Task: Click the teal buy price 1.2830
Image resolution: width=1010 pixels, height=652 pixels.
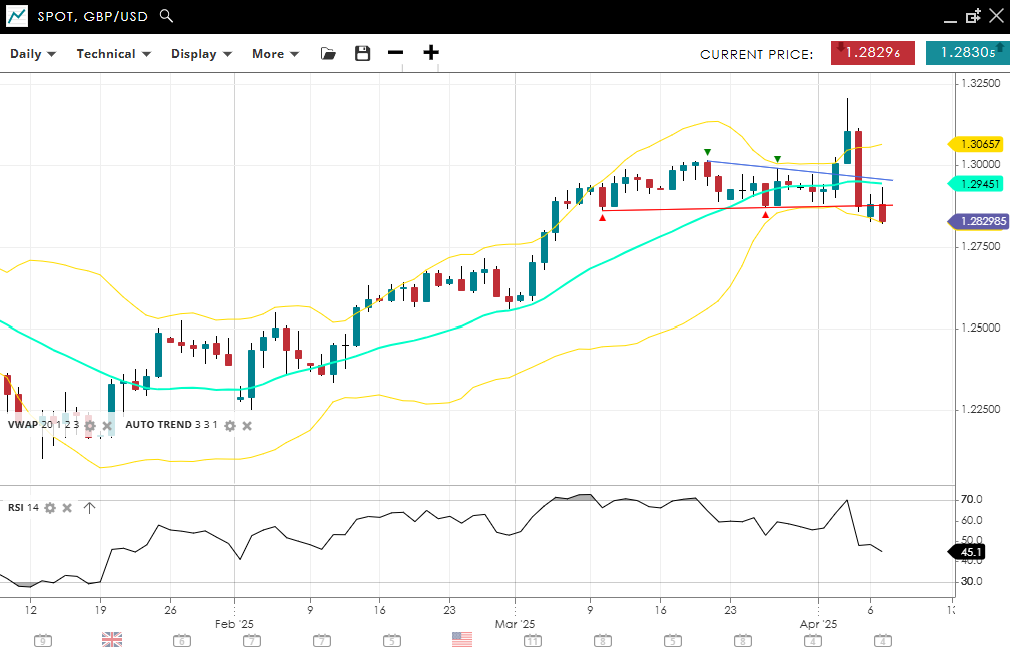Action: click(x=967, y=53)
